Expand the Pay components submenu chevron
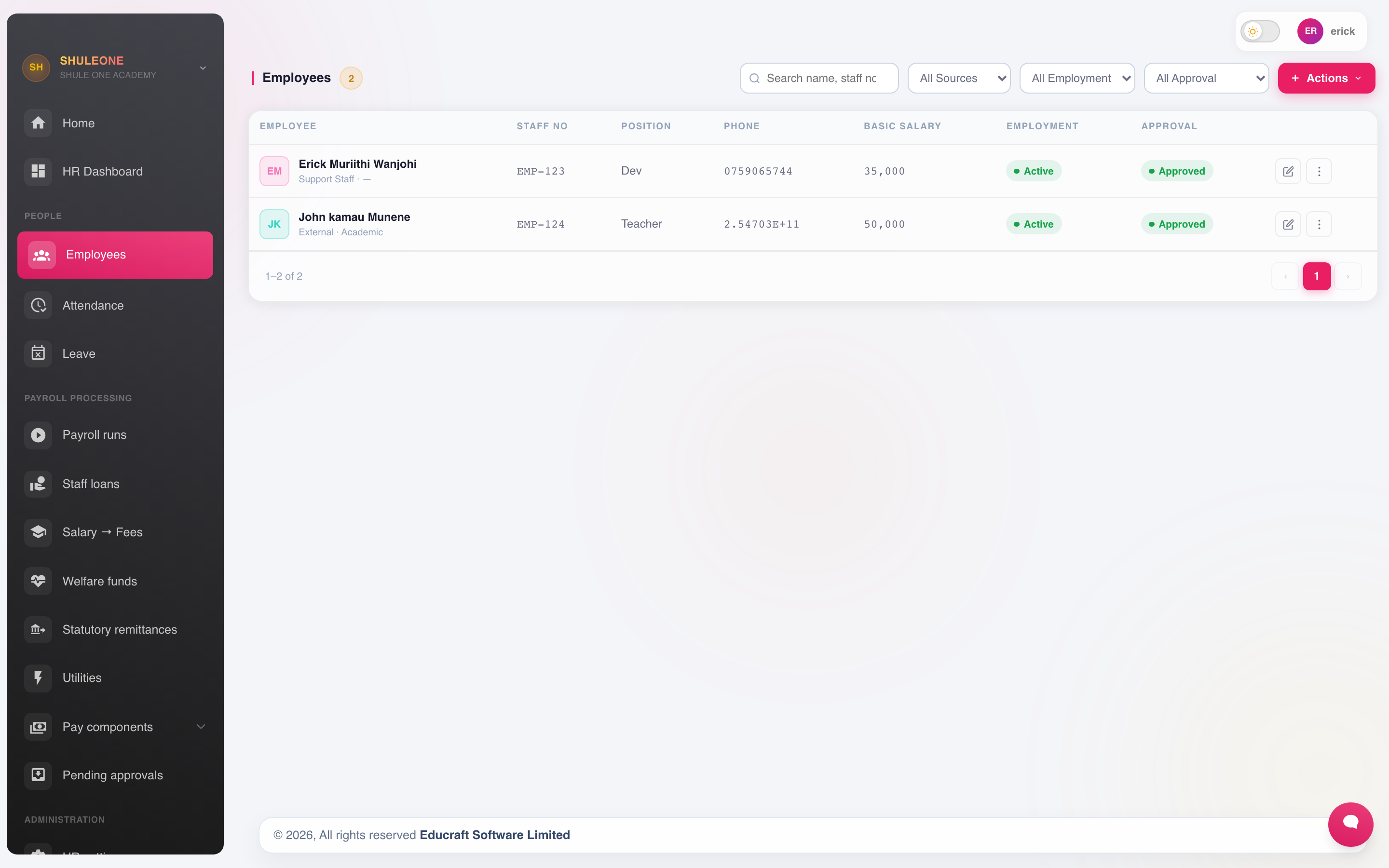This screenshot has width=1389, height=868. pyautogui.click(x=201, y=727)
